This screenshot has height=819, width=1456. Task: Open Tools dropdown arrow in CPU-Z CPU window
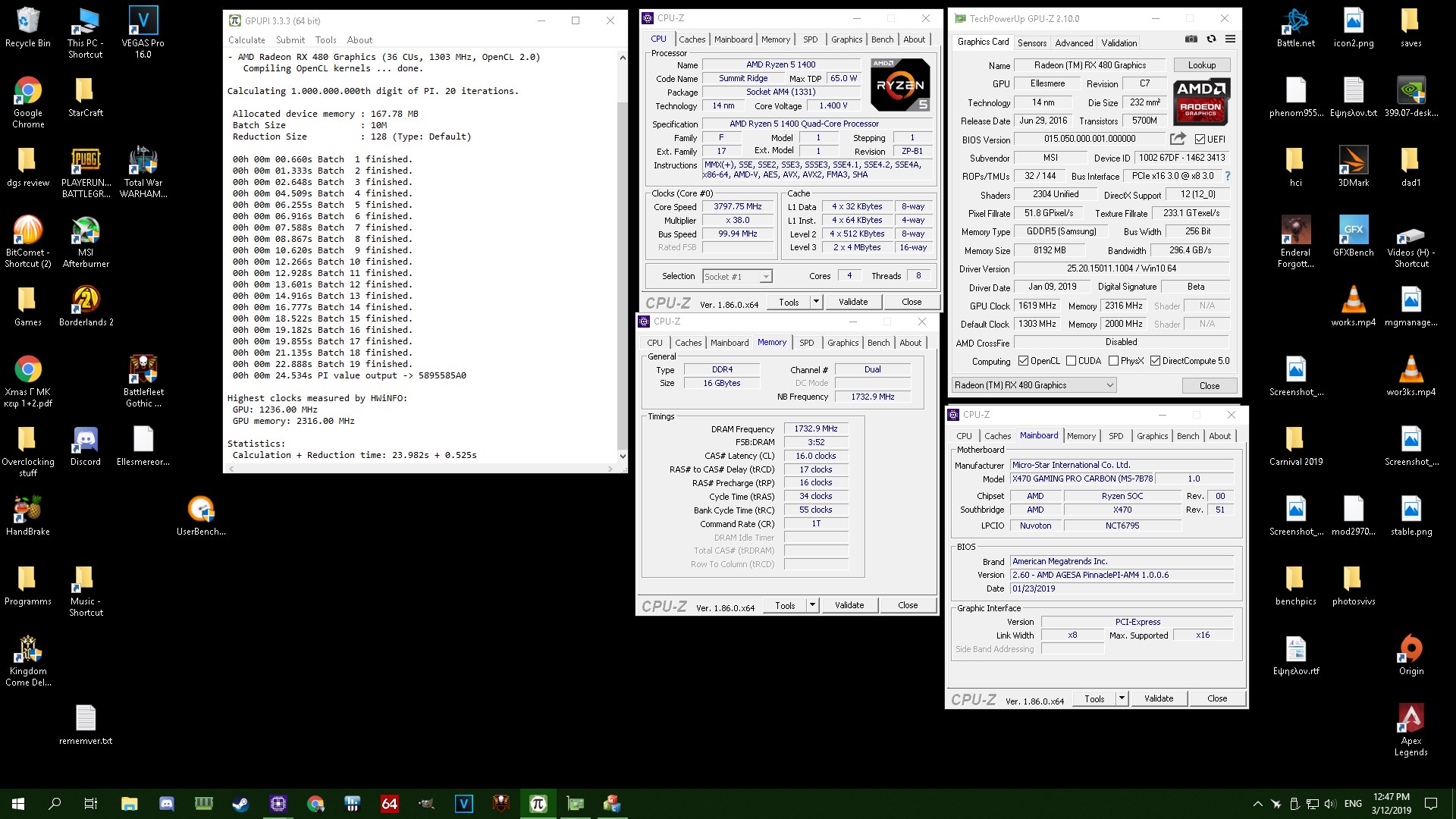coord(816,302)
